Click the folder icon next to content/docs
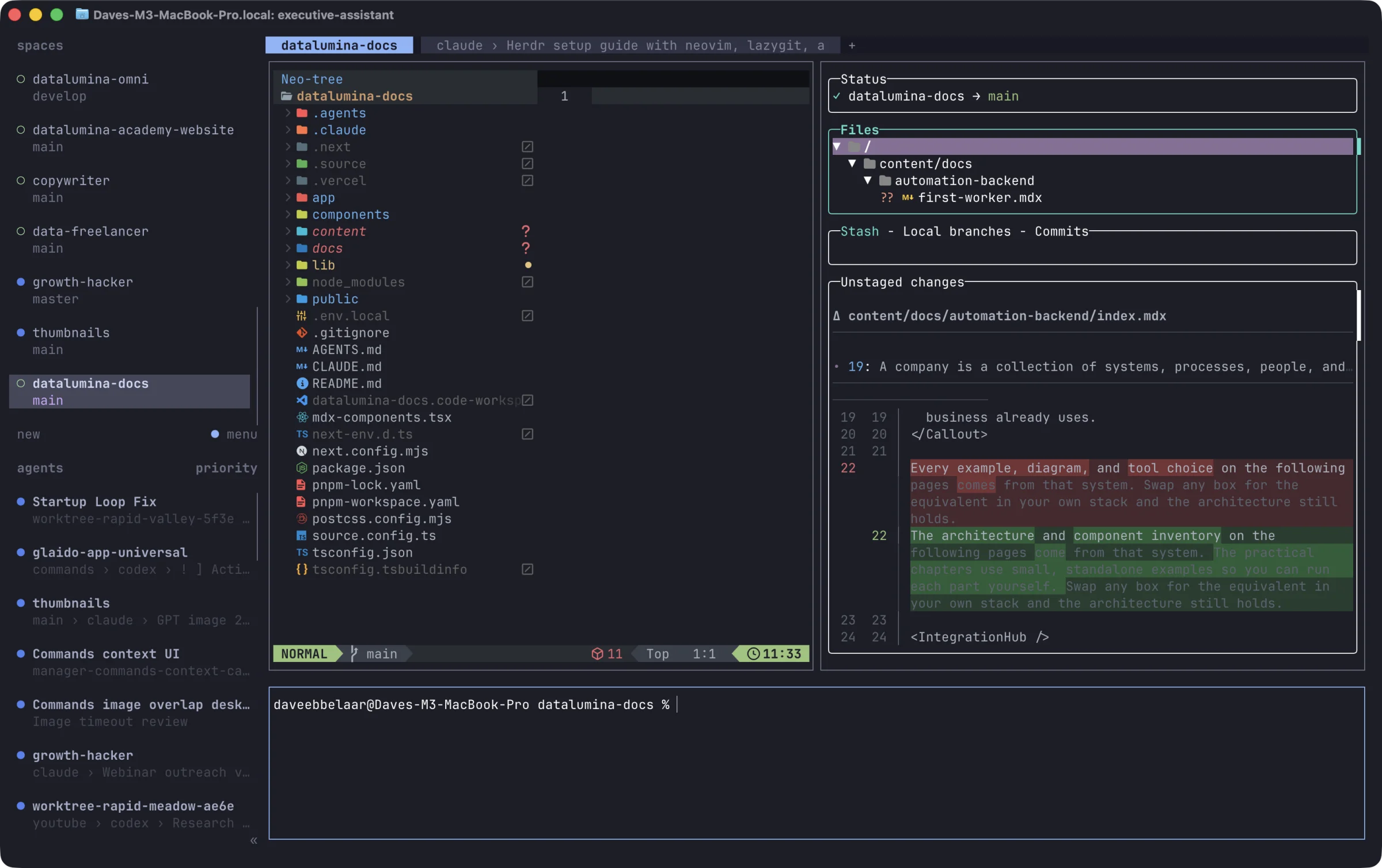Viewport: 1382px width, 868px height. (x=870, y=163)
